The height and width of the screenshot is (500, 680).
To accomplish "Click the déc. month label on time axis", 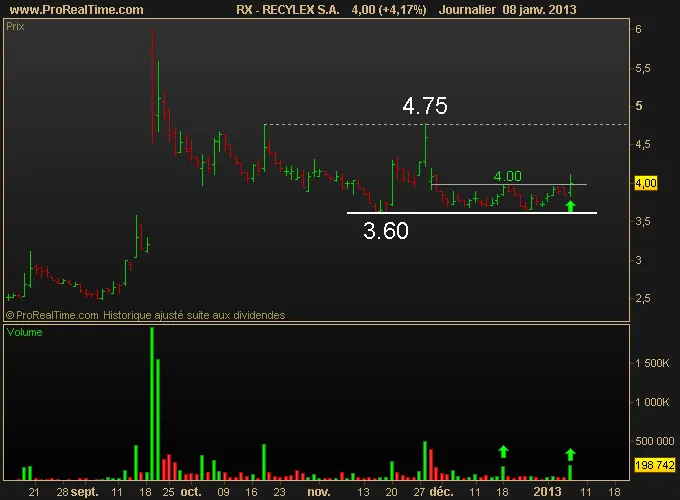I will pos(441,492).
